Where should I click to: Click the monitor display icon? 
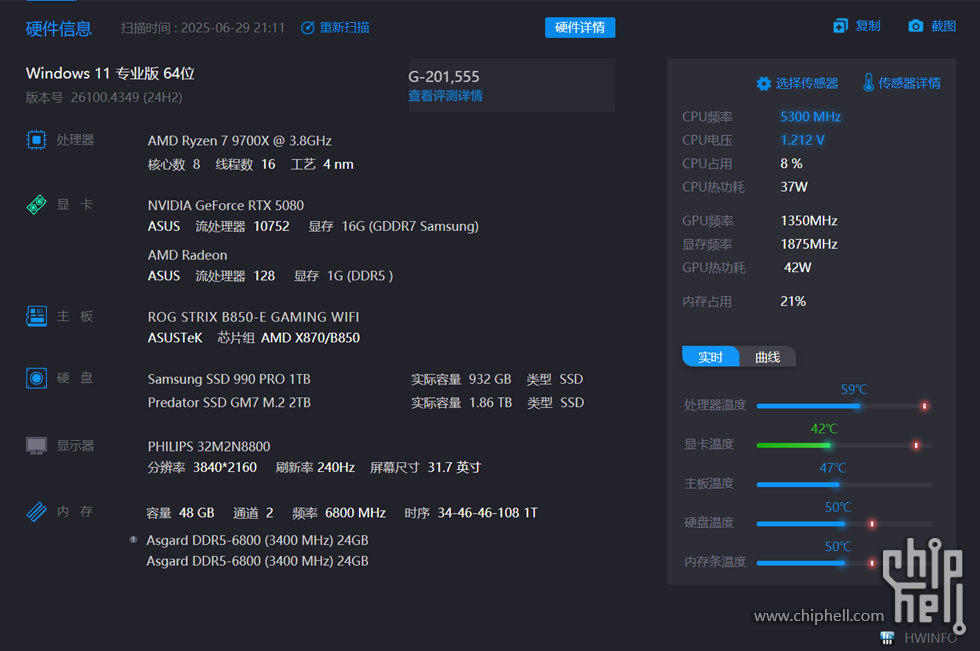point(36,445)
